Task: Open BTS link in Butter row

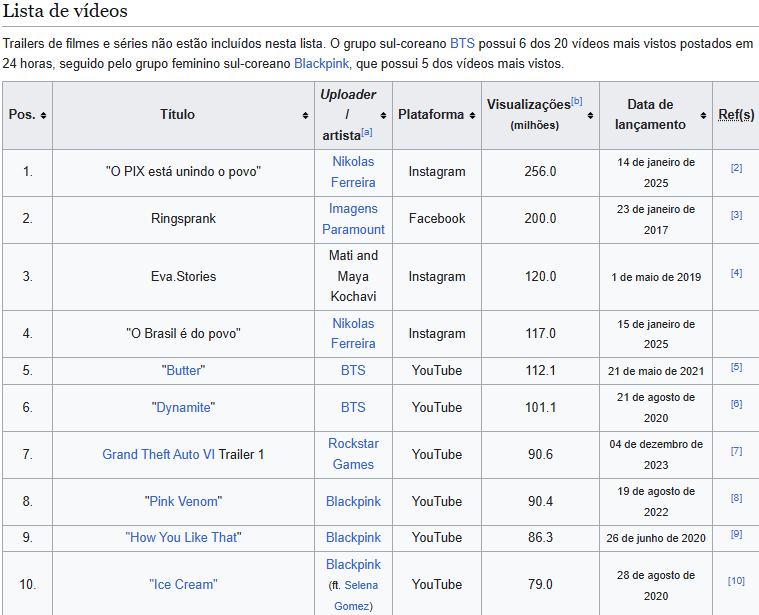Action: point(353,371)
